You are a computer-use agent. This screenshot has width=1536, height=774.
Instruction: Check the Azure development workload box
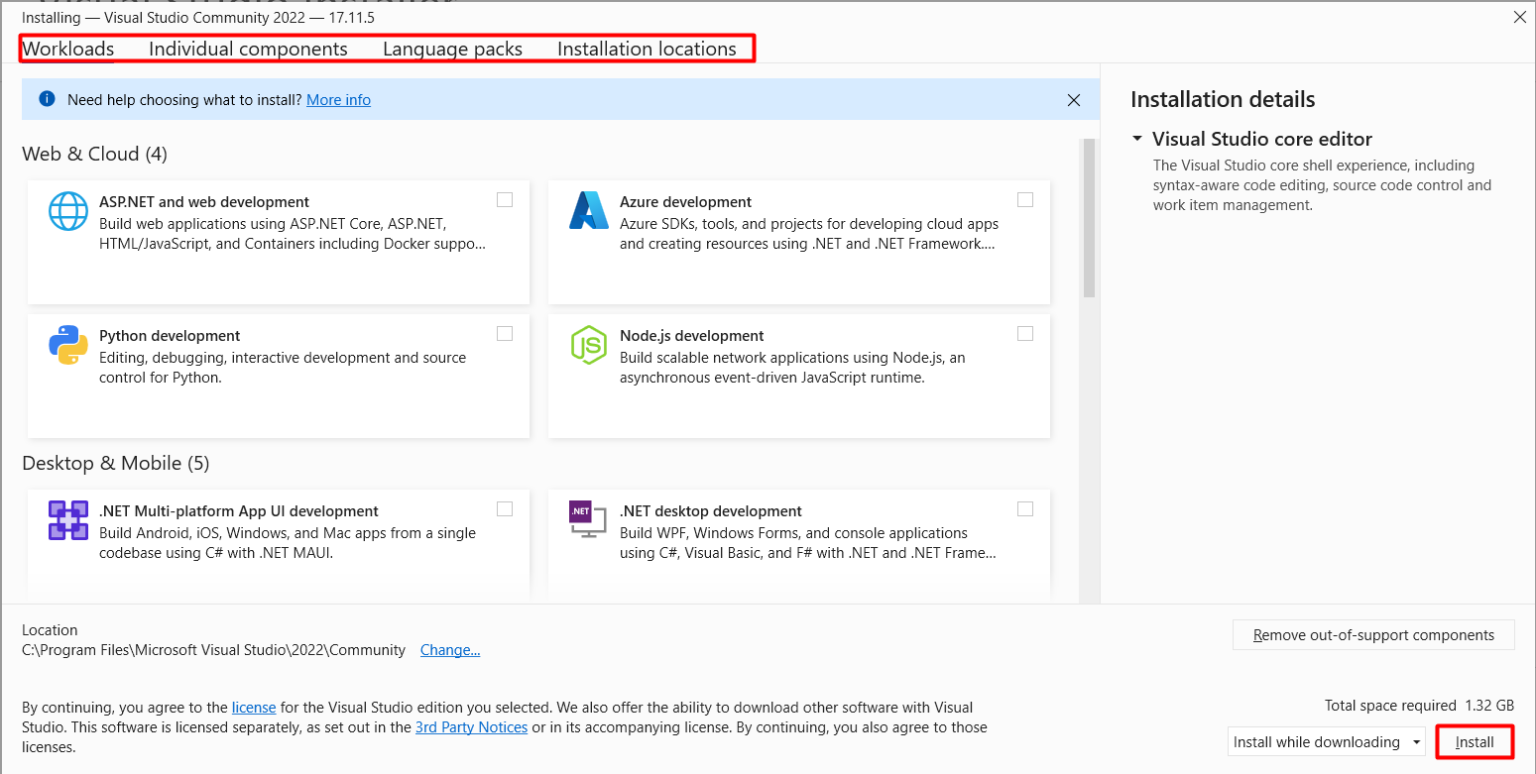(x=1025, y=199)
